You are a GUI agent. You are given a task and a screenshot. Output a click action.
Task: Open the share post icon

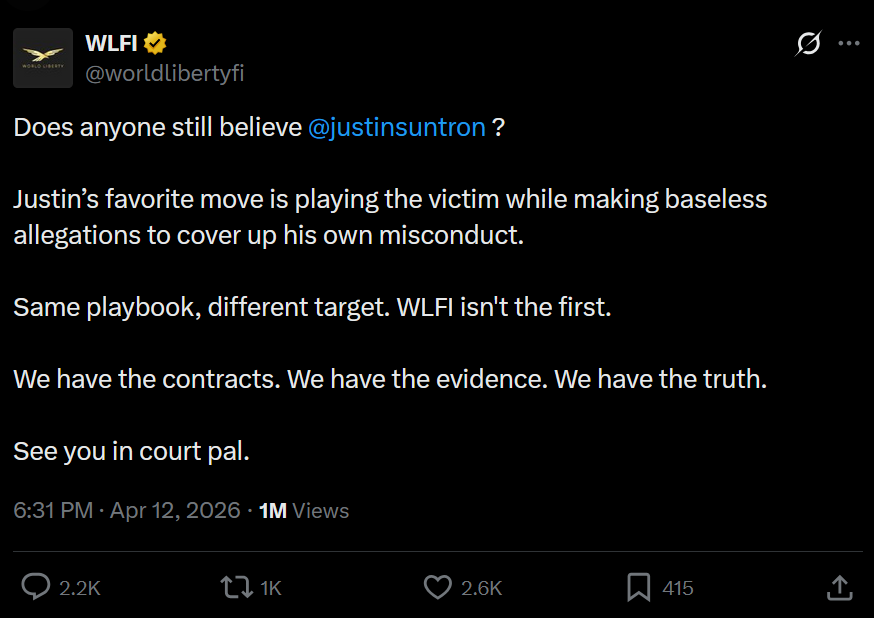[840, 587]
